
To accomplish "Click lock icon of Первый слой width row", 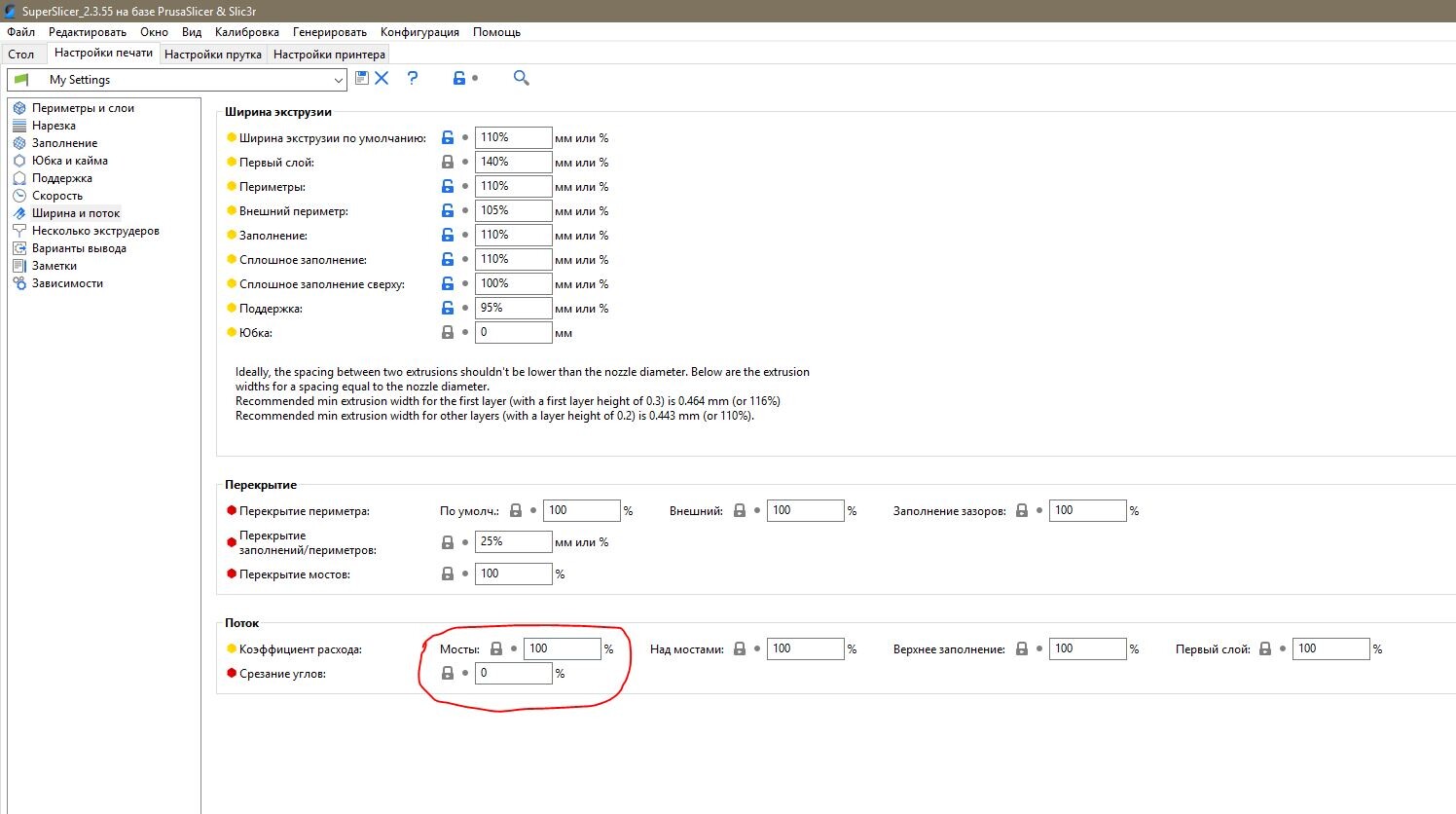I will [448, 163].
